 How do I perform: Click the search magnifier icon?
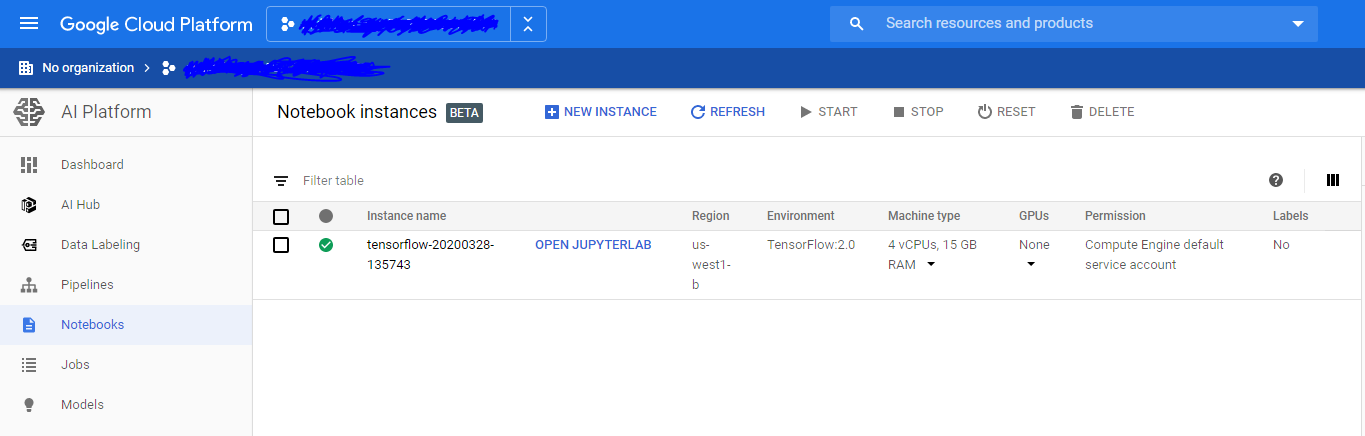(x=856, y=24)
